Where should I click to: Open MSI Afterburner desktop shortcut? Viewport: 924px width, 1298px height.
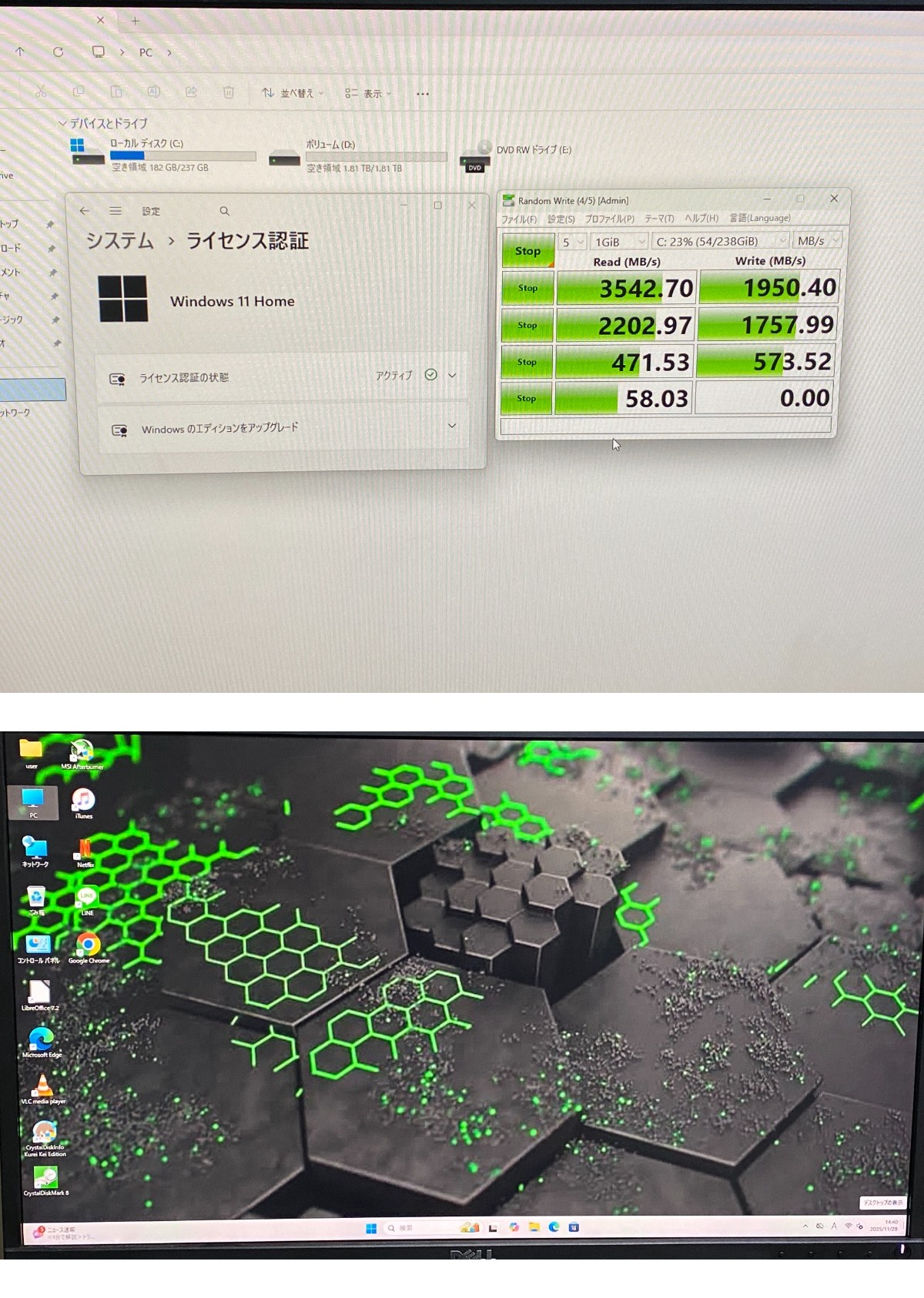tap(82, 751)
